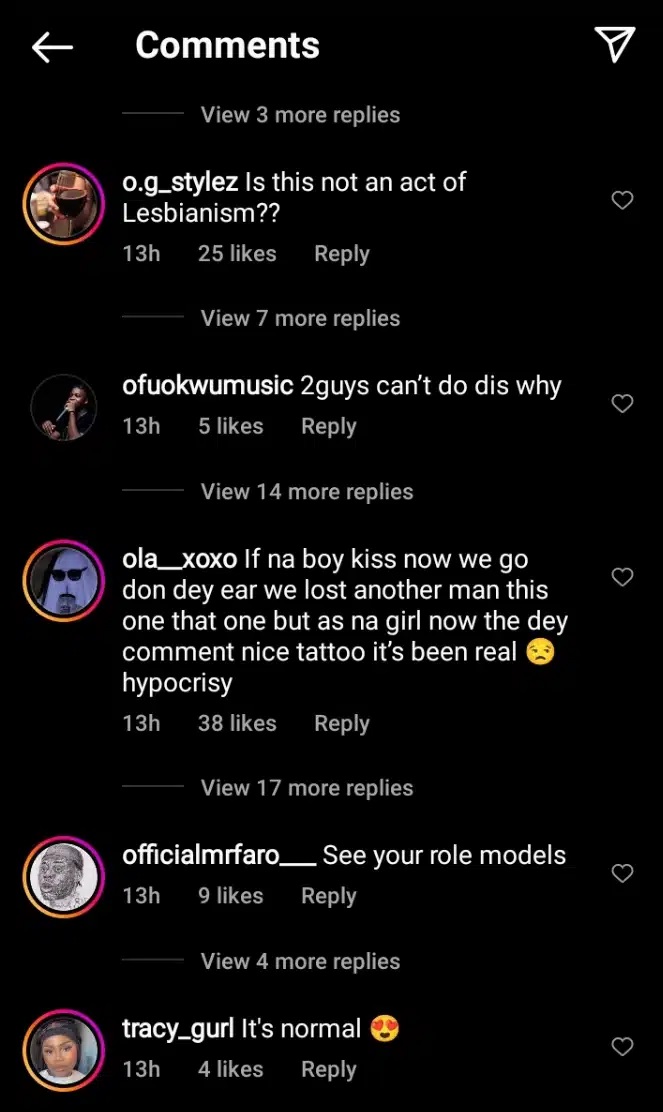Heart tracy_gurl's comment

622,1047
